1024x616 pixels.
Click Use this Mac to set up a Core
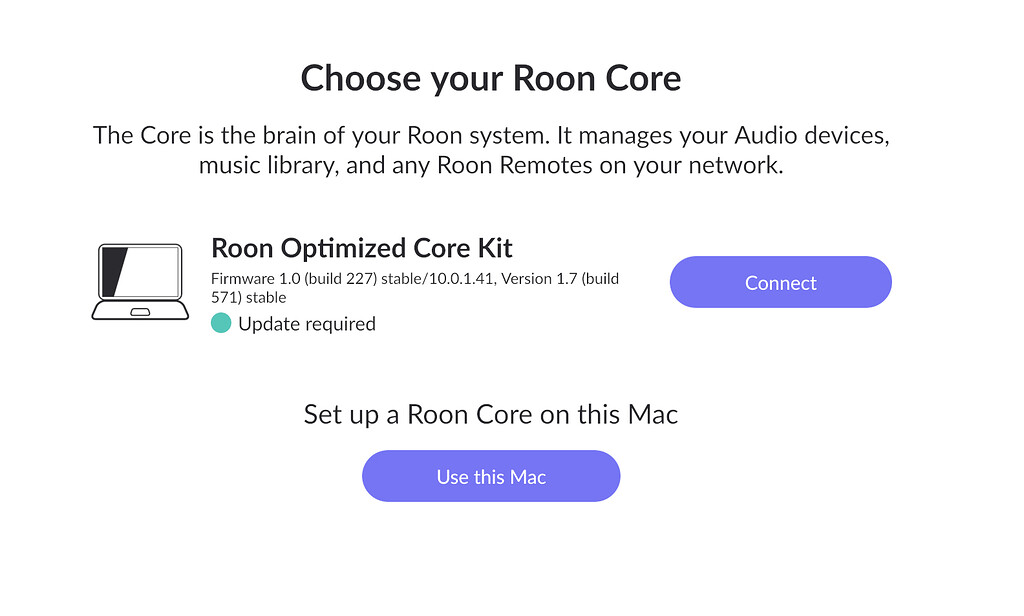(491, 476)
